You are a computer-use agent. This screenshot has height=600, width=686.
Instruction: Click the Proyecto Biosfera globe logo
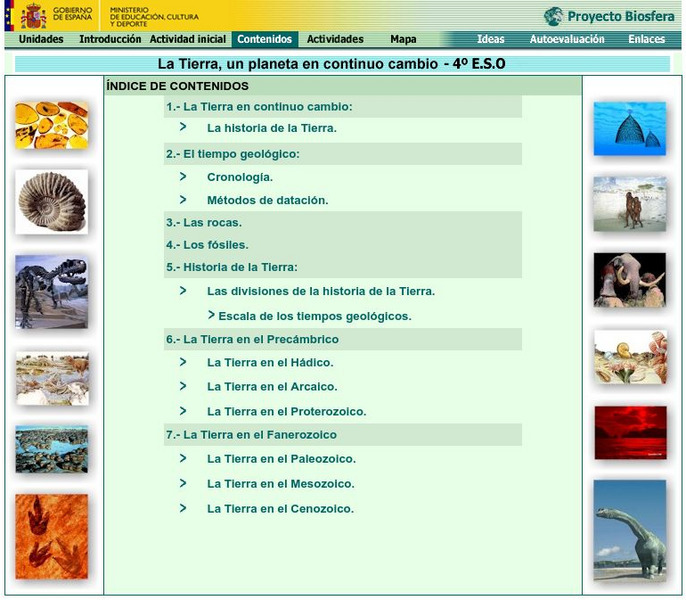553,16
